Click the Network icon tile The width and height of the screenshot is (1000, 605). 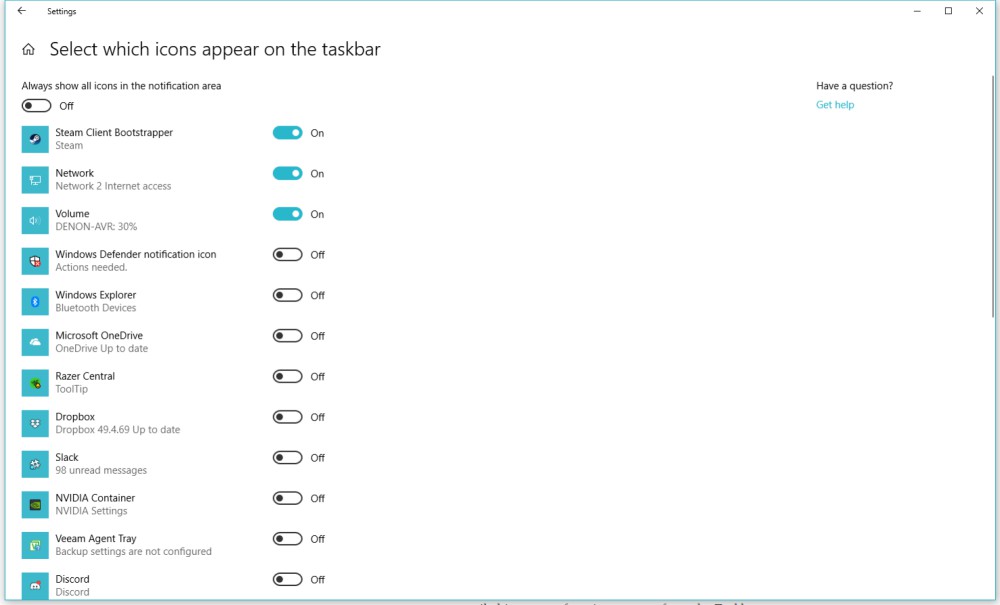pyautogui.click(x=35, y=180)
